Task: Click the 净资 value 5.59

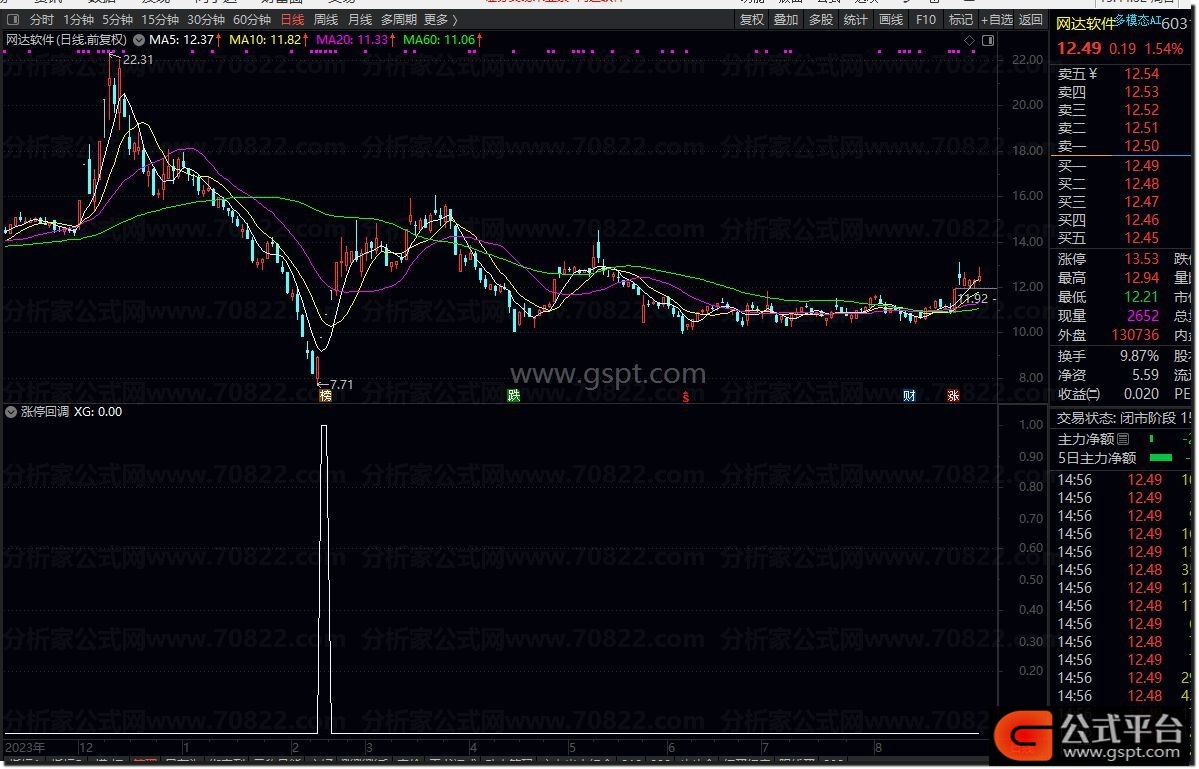Action: coord(1145,375)
